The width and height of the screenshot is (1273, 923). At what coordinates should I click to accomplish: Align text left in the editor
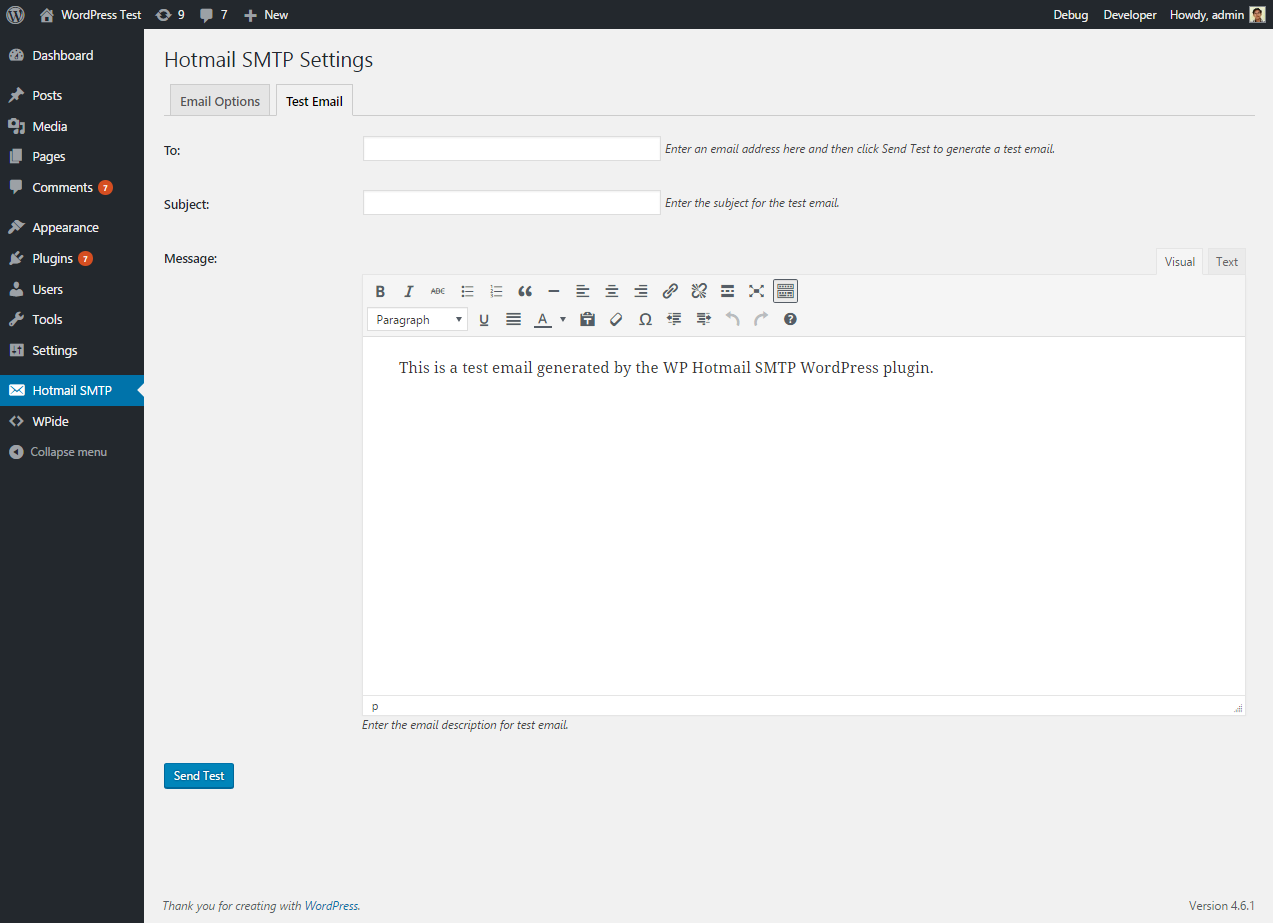(x=583, y=291)
